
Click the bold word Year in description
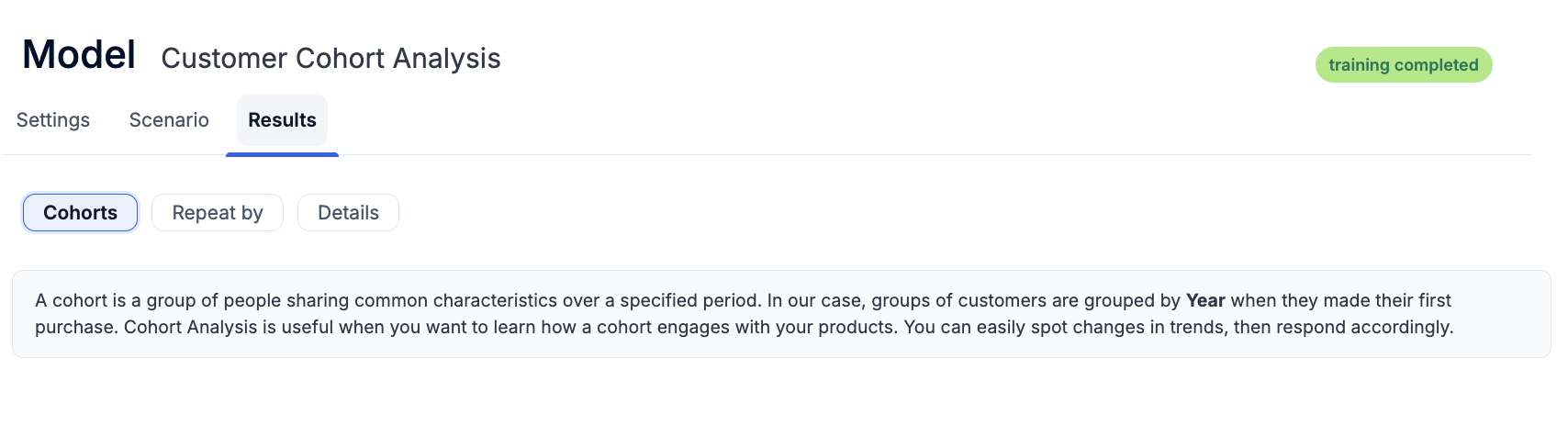(x=1205, y=300)
